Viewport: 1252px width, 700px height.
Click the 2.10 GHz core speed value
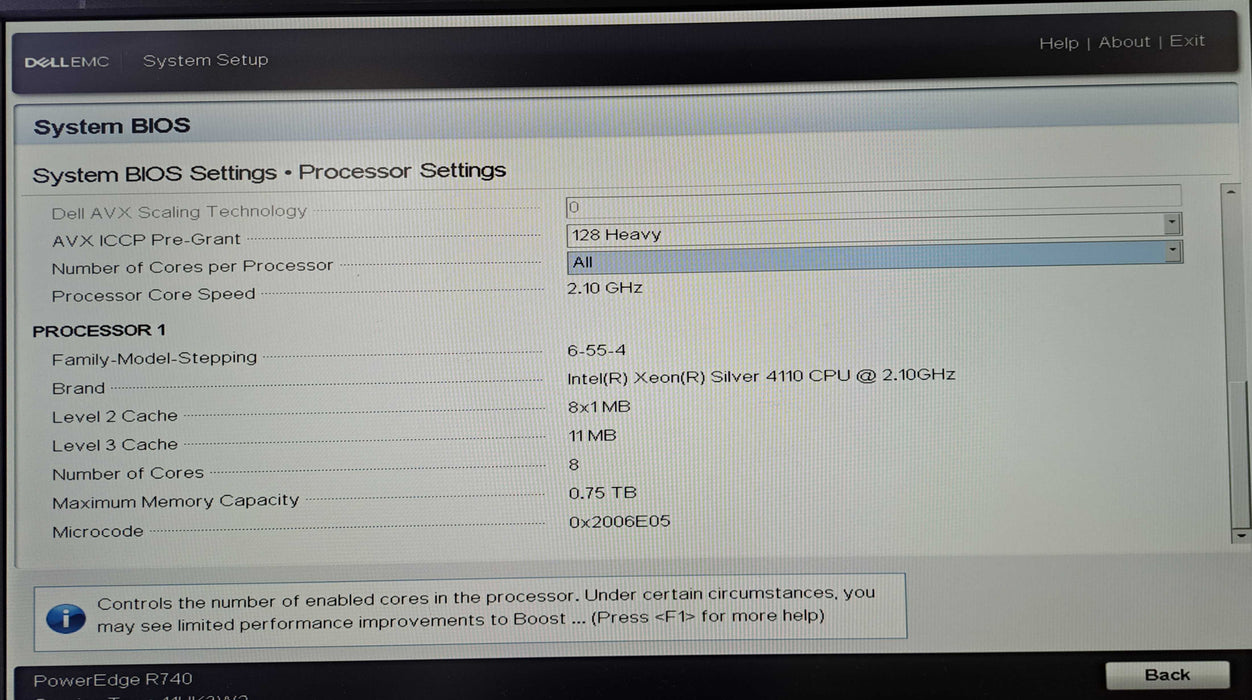coord(605,288)
